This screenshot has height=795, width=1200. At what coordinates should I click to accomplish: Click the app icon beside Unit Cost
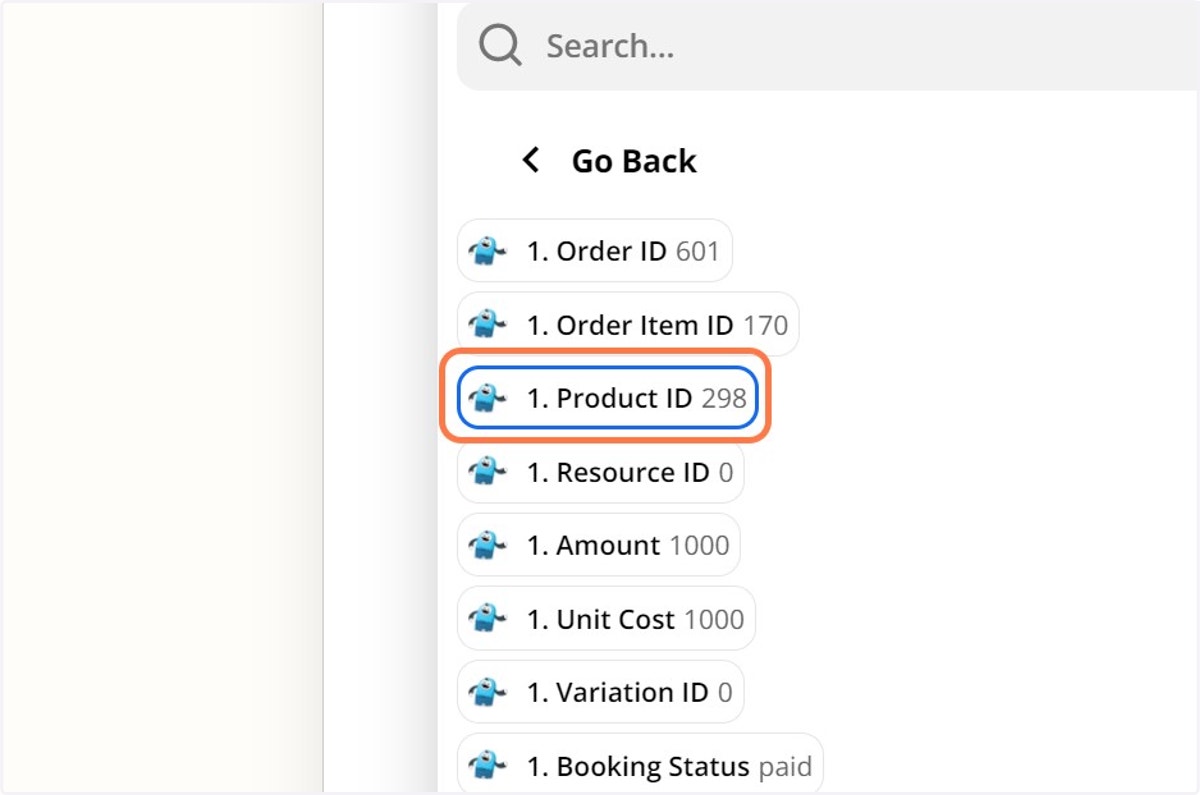click(487, 619)
